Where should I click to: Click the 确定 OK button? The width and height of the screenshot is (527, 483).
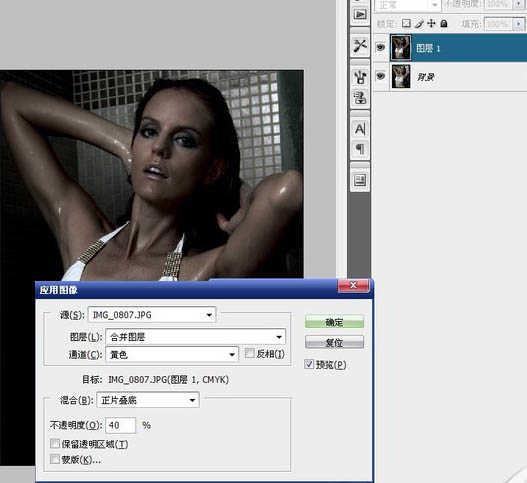coord(334,322)
